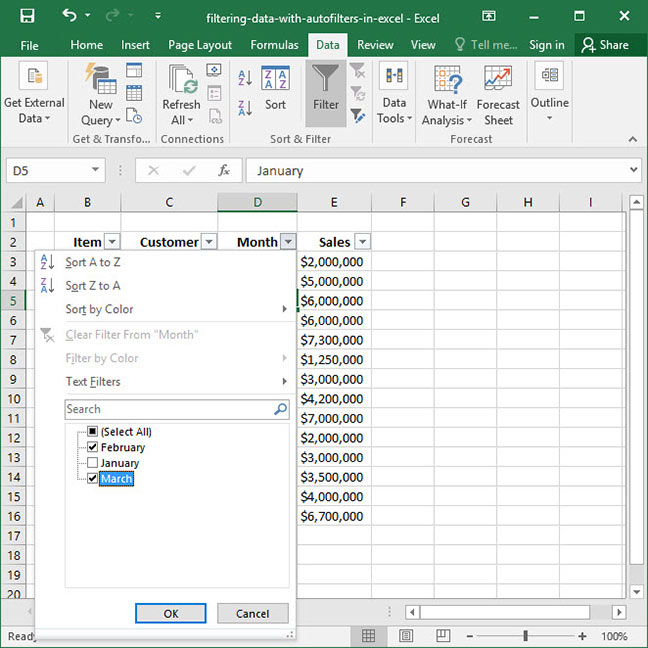Click the zoom out minus button
The height and width of the screenshot is (648, 648).
(x=470, y=636)
